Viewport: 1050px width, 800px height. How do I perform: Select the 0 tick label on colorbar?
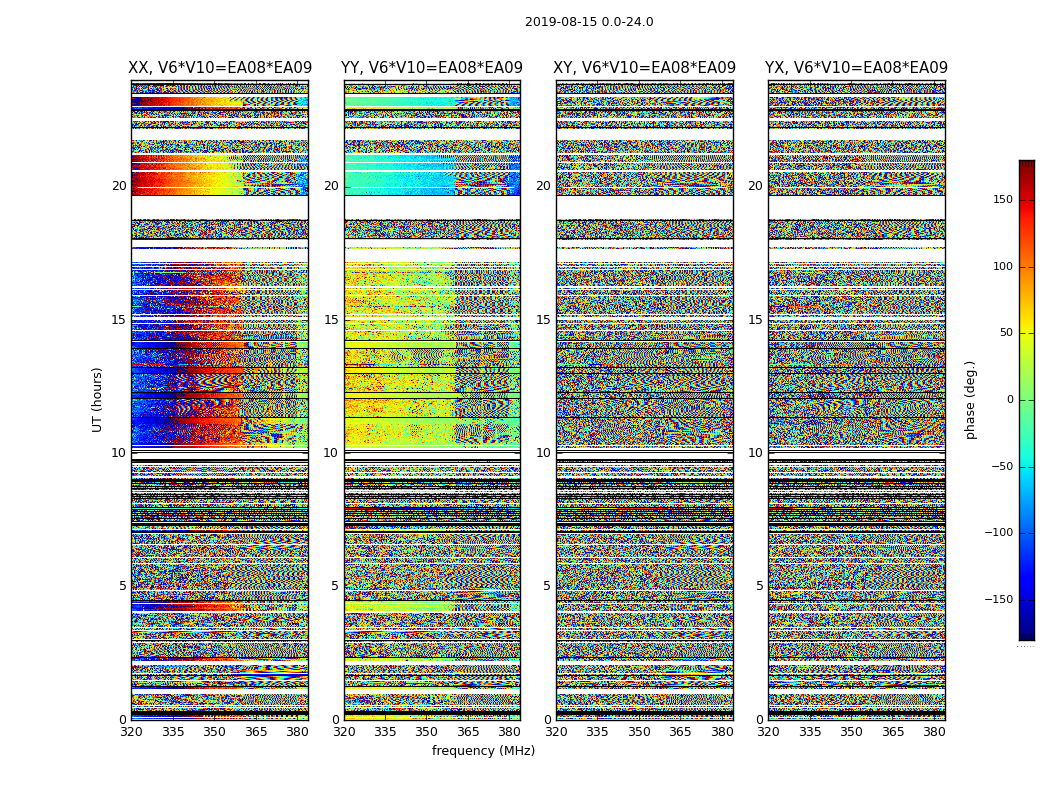point(1011,400)
